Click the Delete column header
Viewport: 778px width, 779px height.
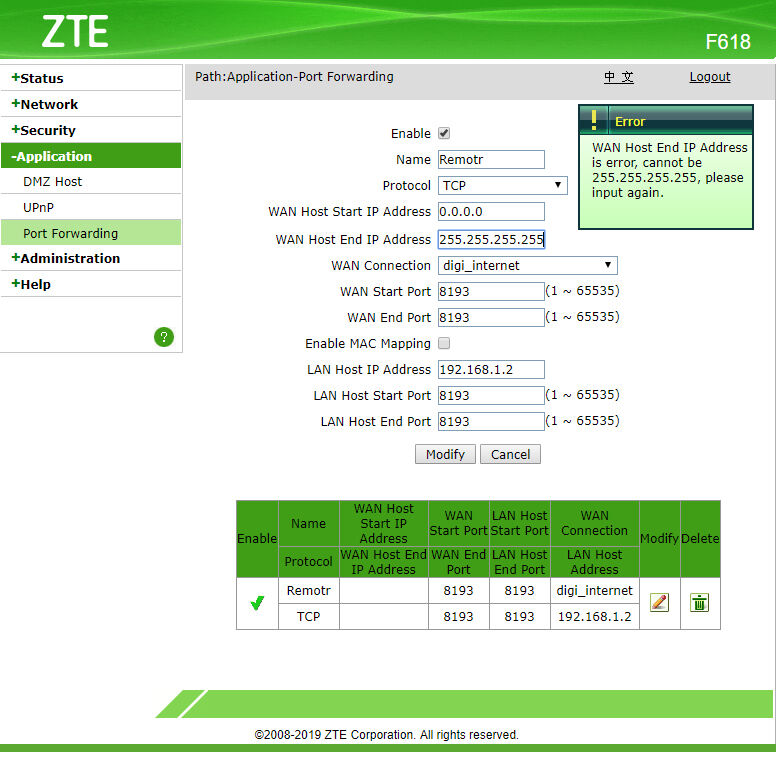pyautogui.click(x=700, y=539)
